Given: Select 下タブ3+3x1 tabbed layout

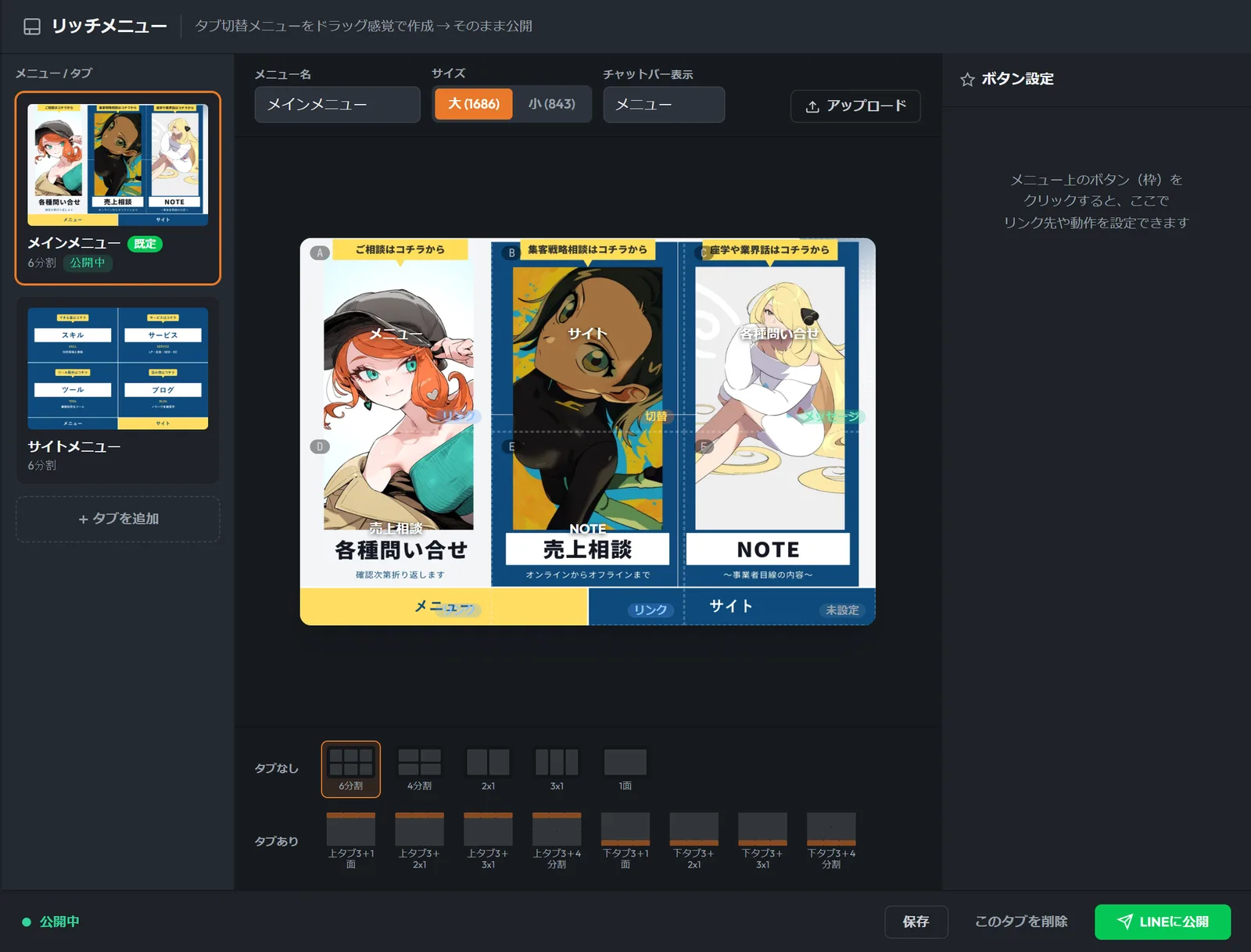Looking at the screenshot, I should point(763,841).
